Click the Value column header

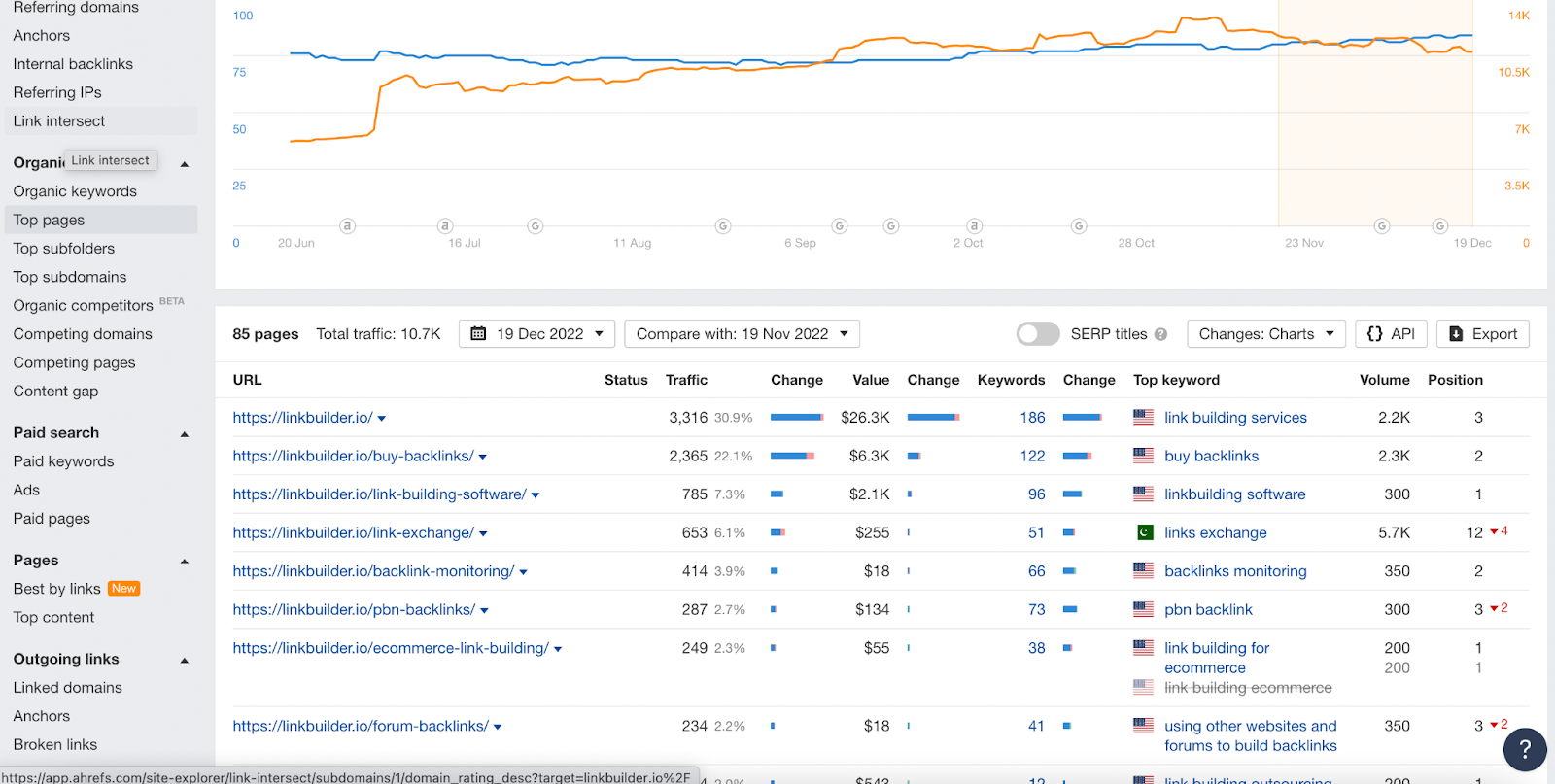[x=871, y=380]
